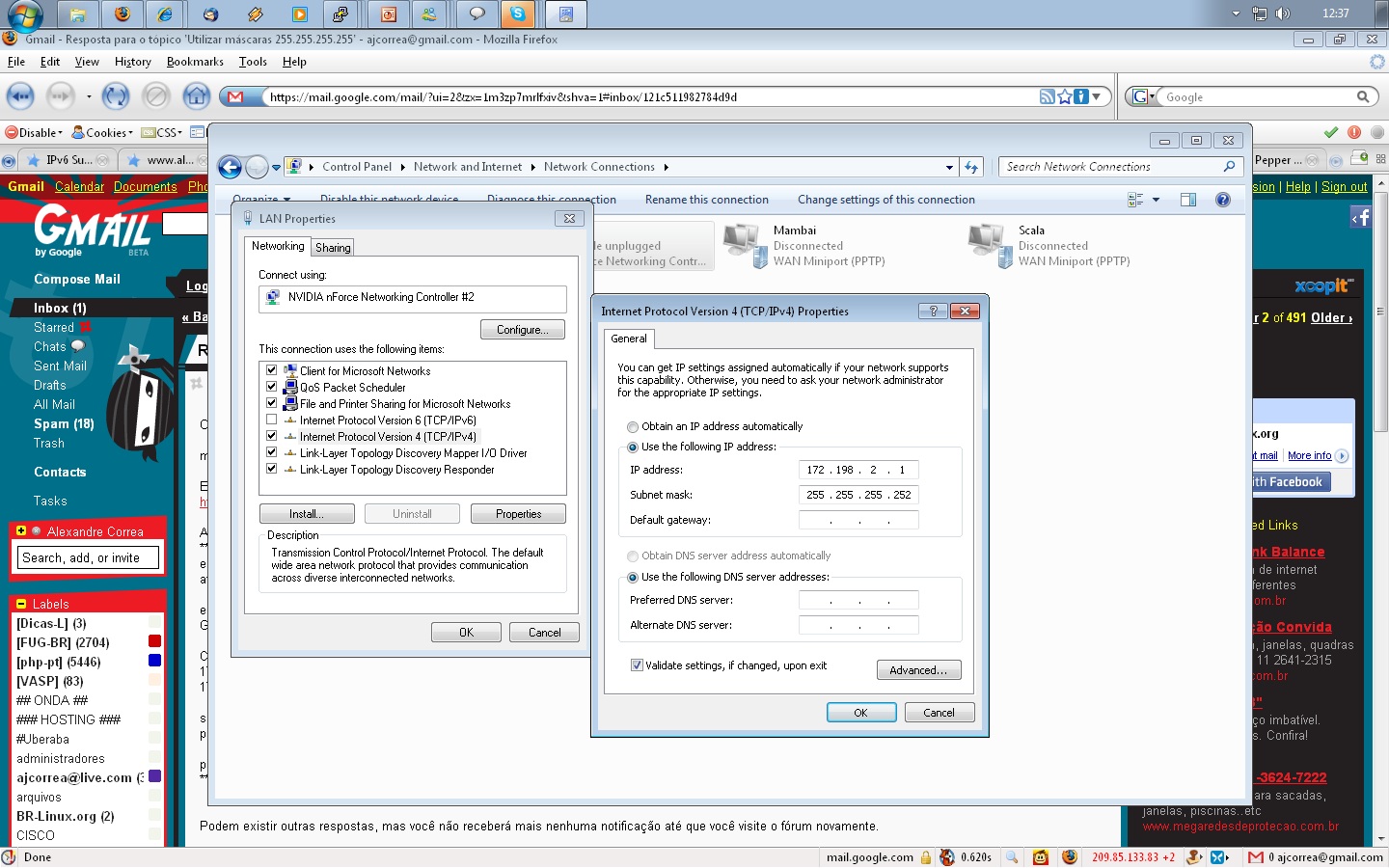Select Use the following IP address
The width and height of the screenshot is (1389, 868).
point(633,447)
